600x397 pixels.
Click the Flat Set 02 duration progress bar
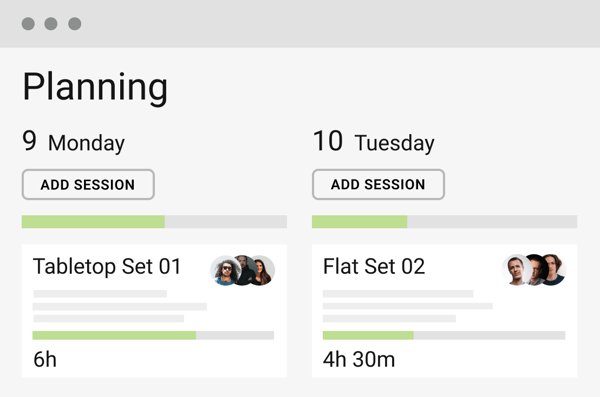[x=444, y=335]
